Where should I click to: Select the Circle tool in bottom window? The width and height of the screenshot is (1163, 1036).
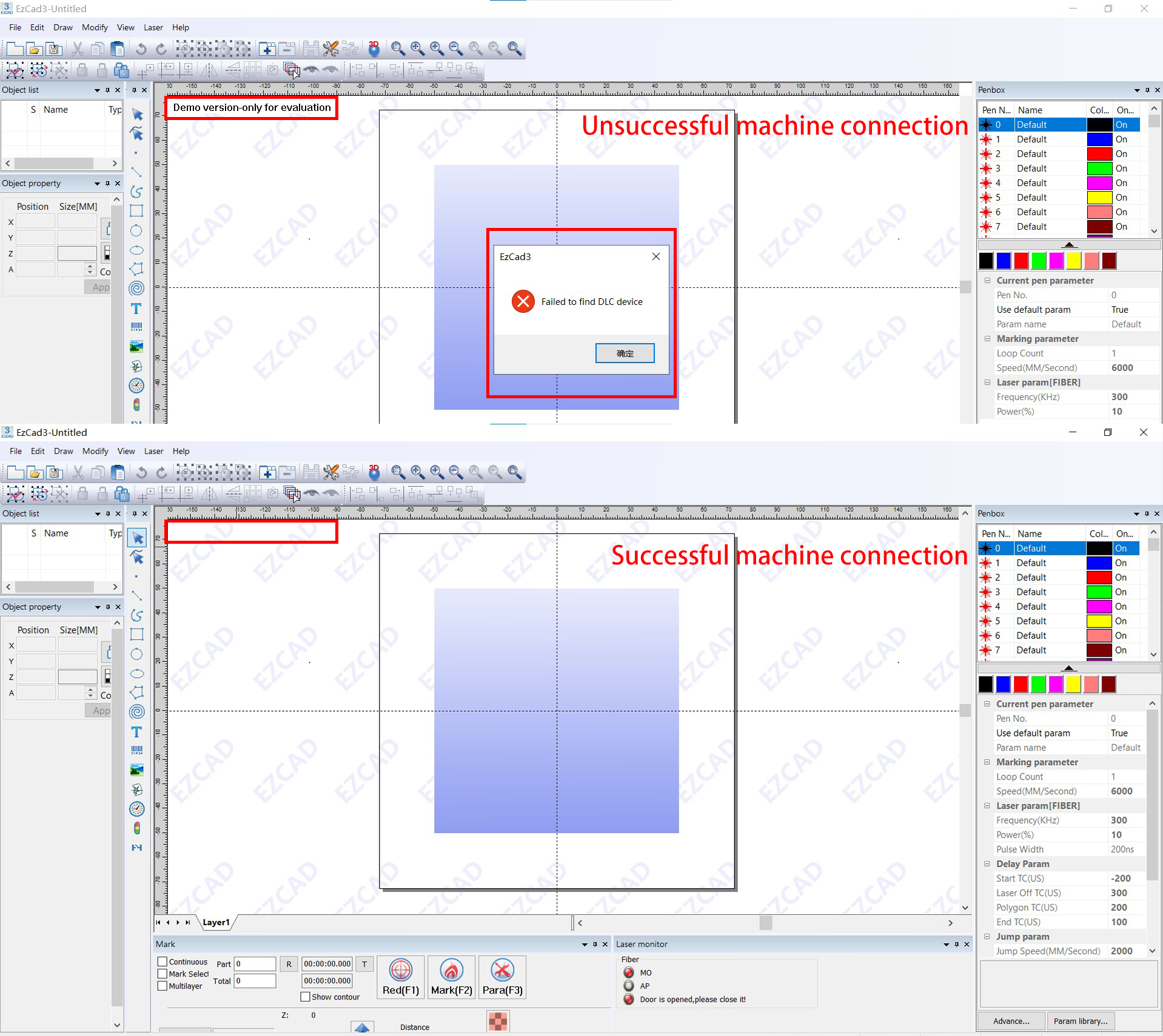point(137,654)
